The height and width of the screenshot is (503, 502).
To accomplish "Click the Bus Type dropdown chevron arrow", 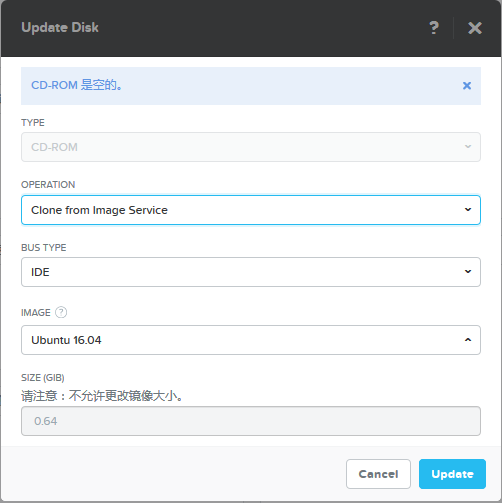I will point(468,272).
